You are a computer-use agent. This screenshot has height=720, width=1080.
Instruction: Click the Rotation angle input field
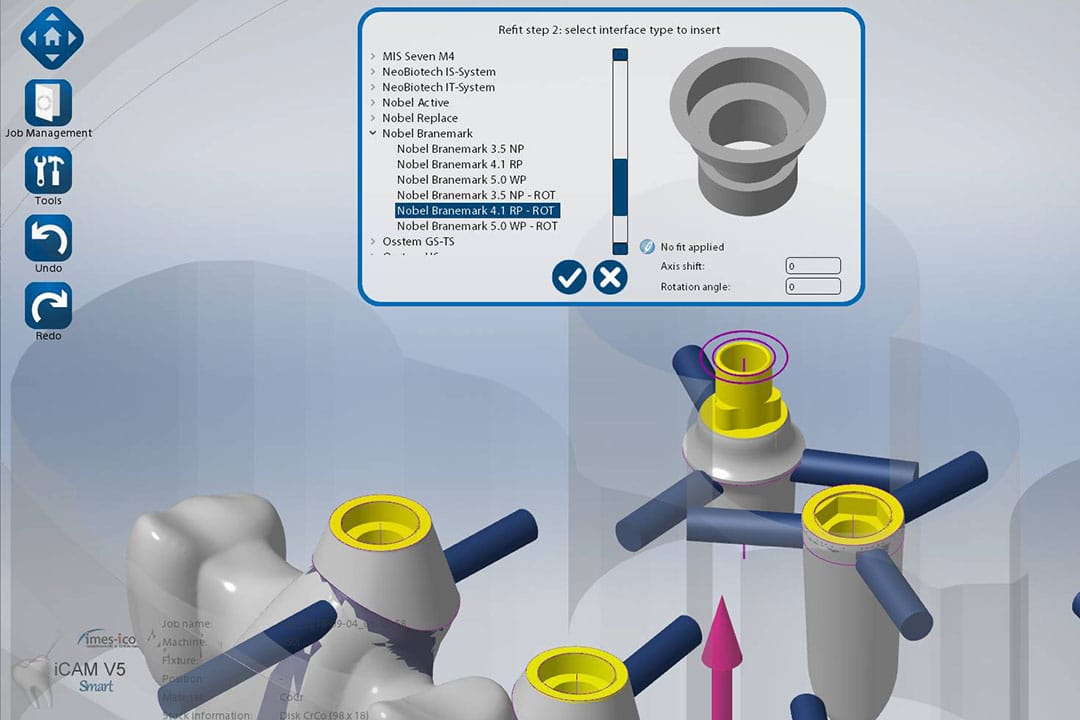[x=813, y=287]
